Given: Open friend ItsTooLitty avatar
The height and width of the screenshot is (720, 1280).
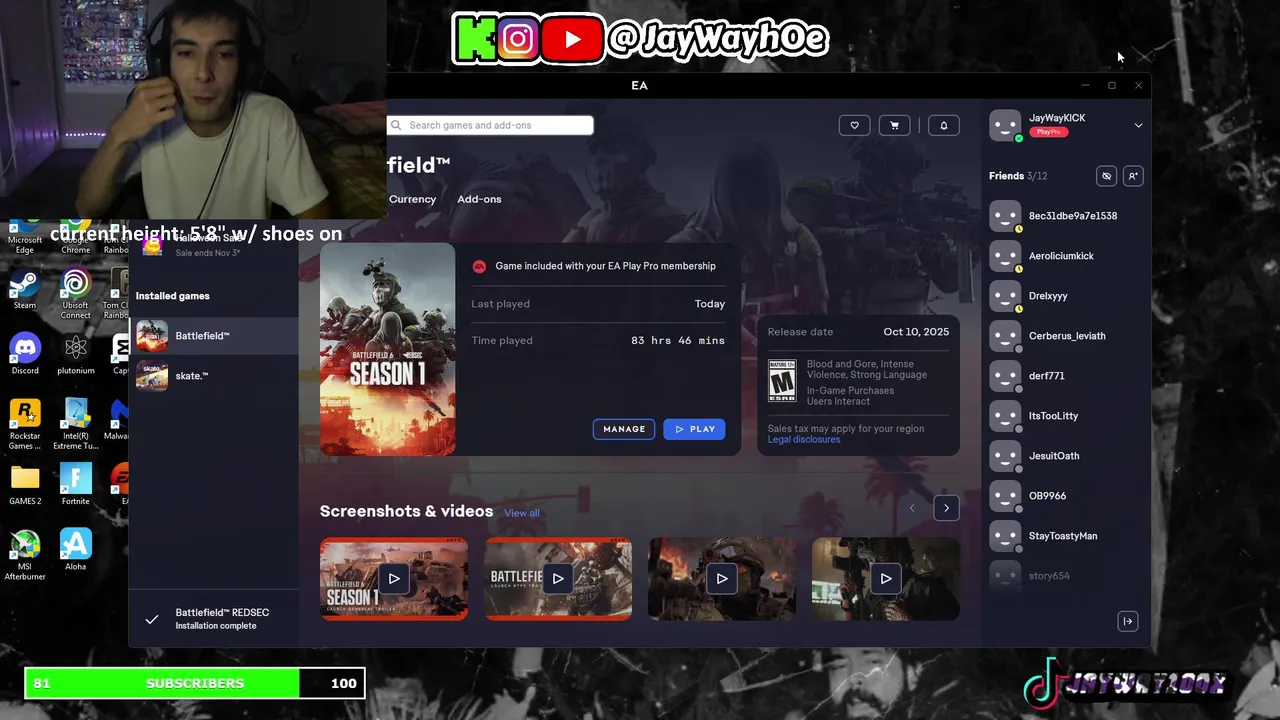Looking at the screenshot, I should pyautogui.click(x=1005, y=416).
